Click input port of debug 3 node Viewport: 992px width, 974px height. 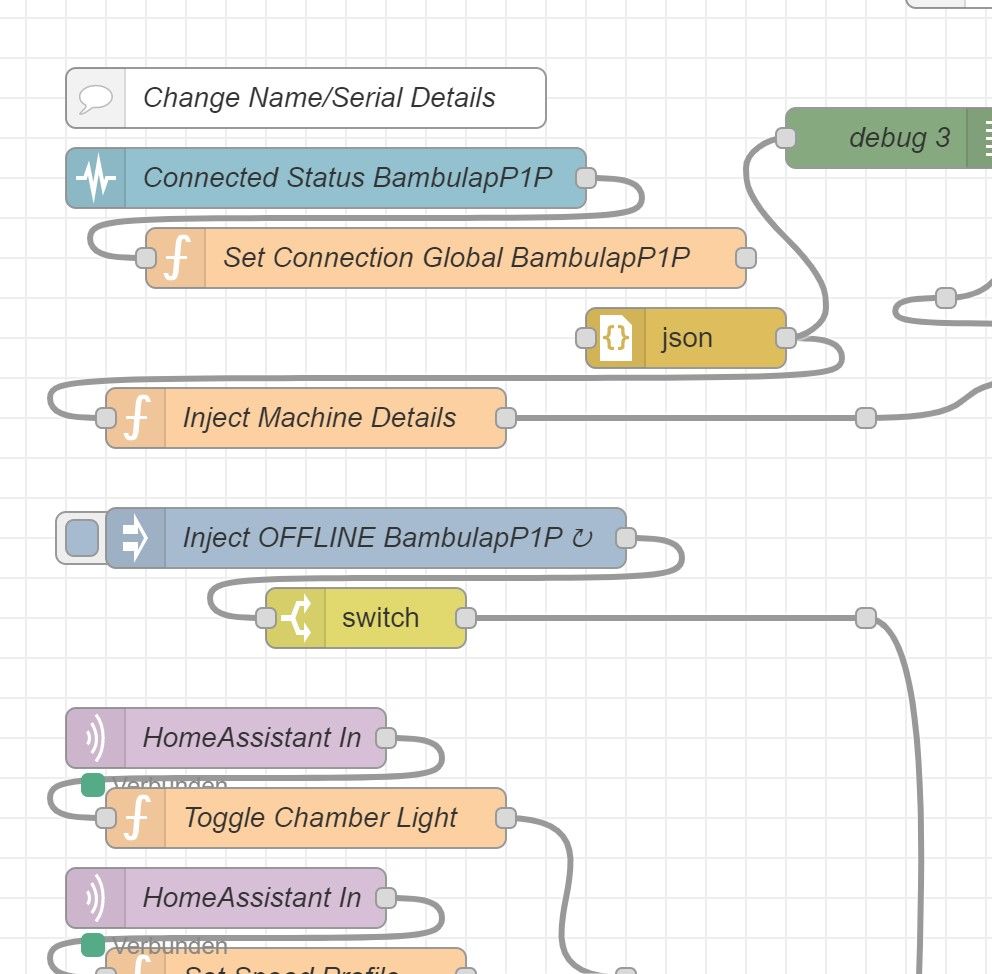[x=785, y=138]
